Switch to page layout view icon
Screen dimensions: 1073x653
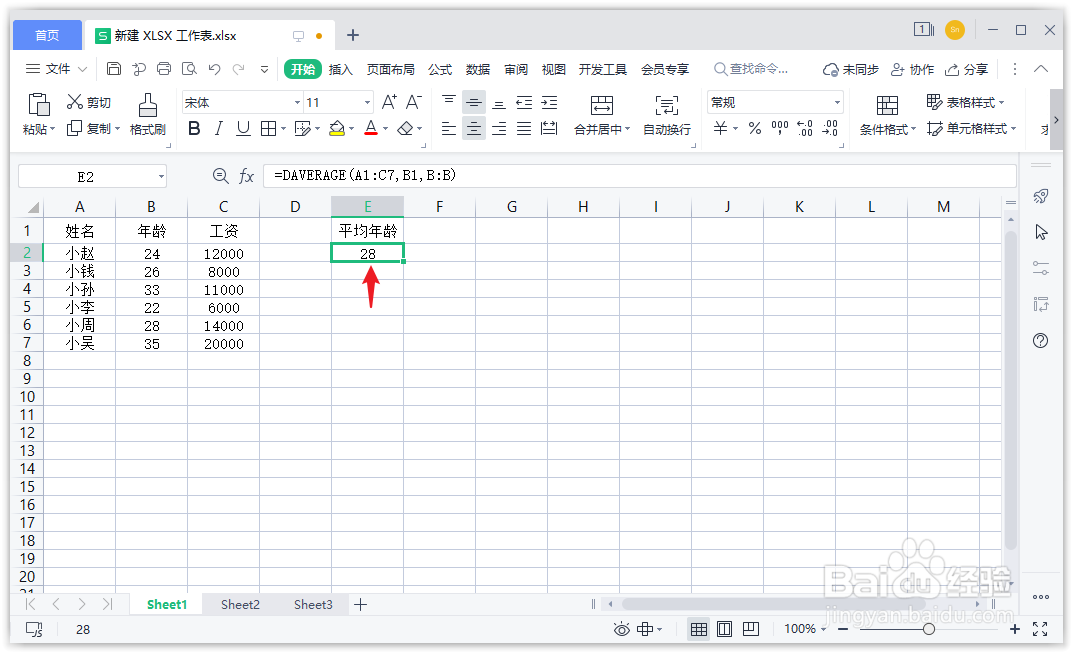(x=725, y=629)
